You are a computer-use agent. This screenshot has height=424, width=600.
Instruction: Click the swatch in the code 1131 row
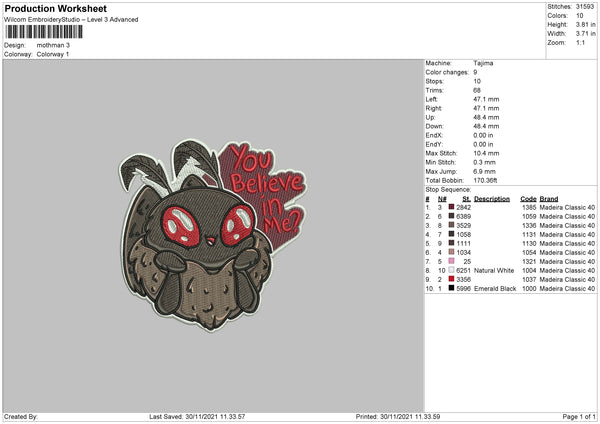click(452, 234)
